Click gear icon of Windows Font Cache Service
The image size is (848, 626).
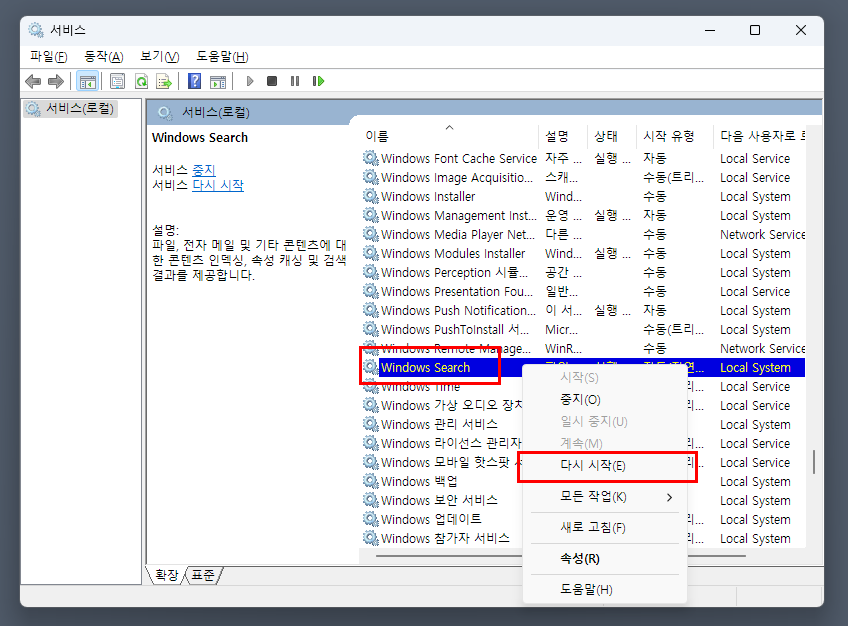[370, 158]
